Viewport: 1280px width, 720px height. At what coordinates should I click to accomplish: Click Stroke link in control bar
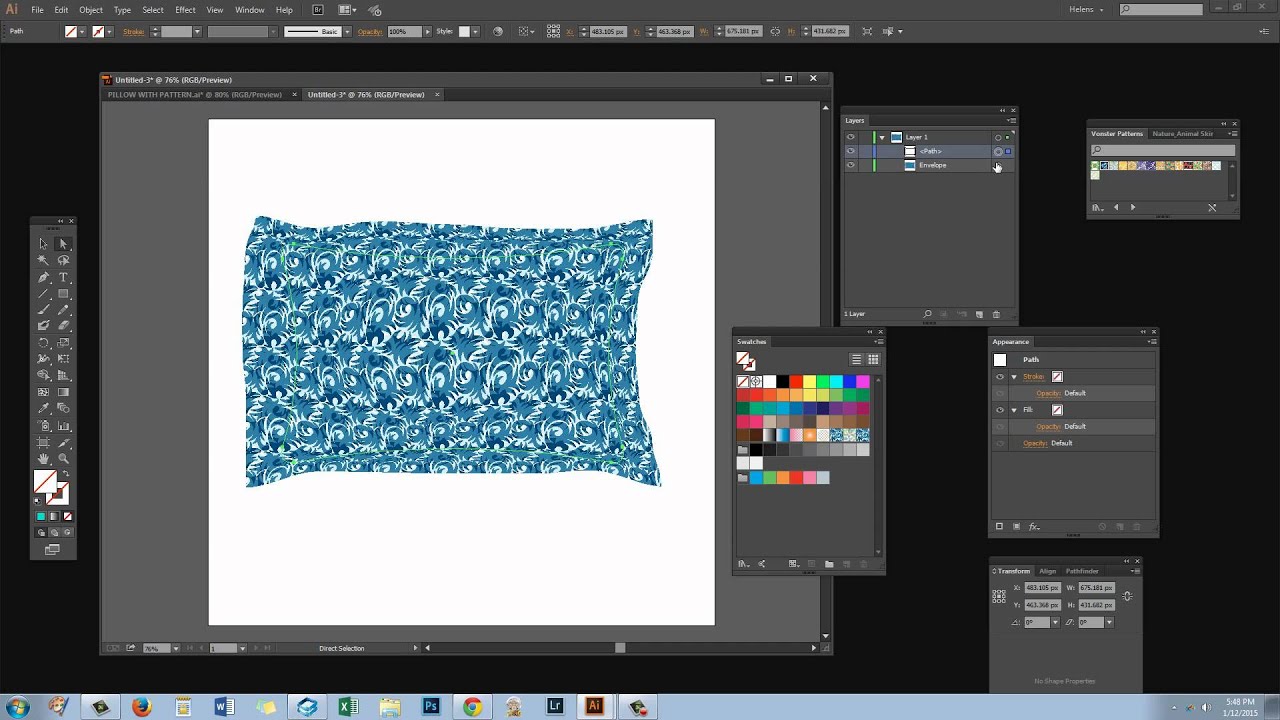(x=133, y=32)
